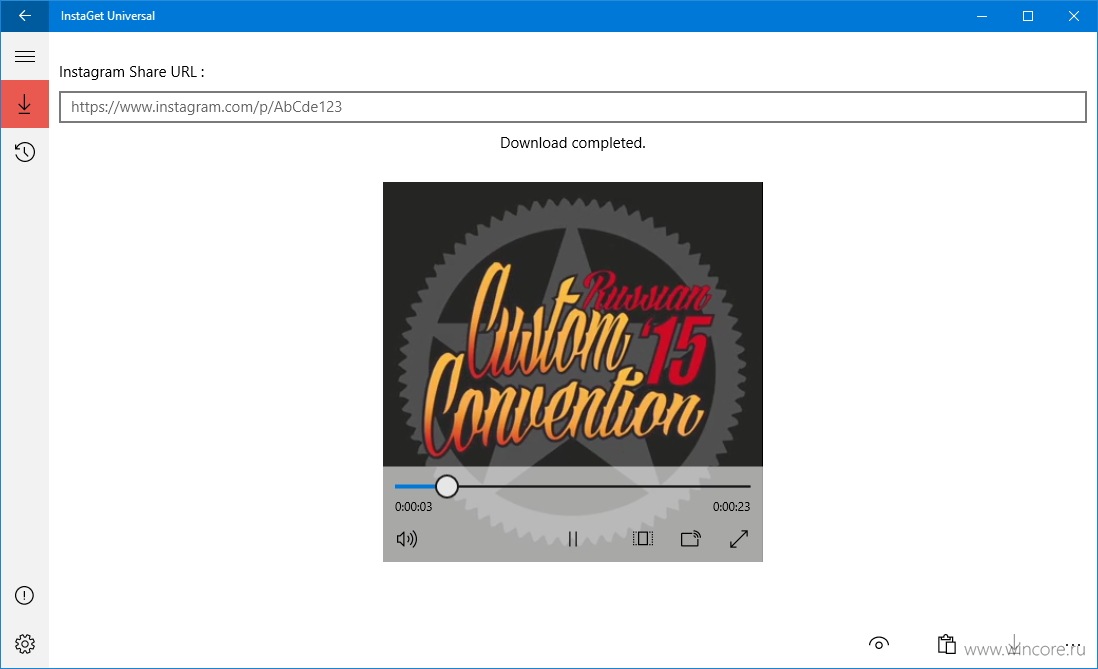This screenshot has width=1098, height=669.
Task: Click the "InstaGet Universal" window title
Action: (108, 15)
